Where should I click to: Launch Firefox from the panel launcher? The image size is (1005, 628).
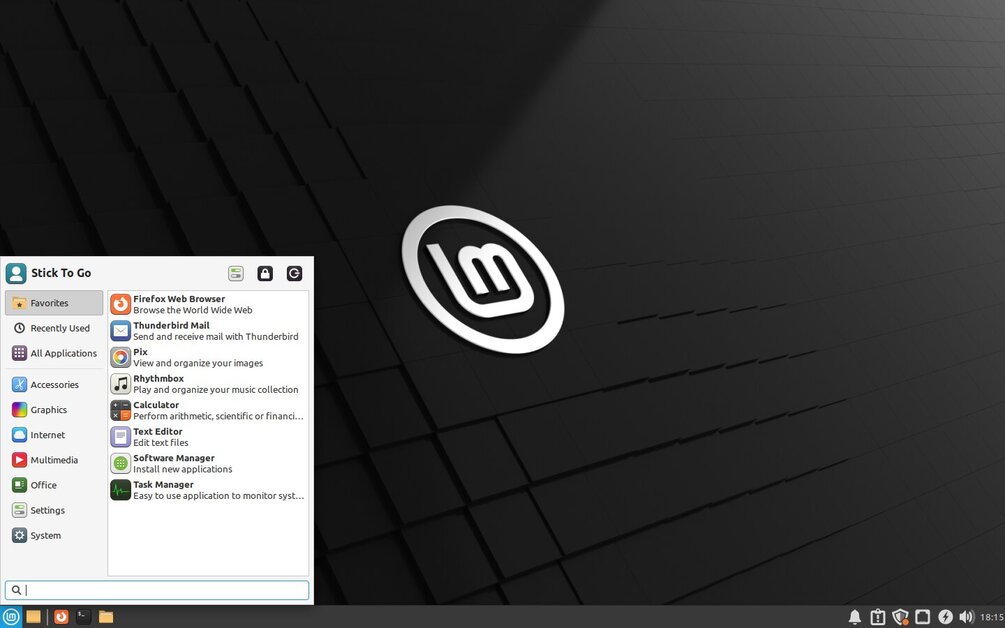coord(61,616)
